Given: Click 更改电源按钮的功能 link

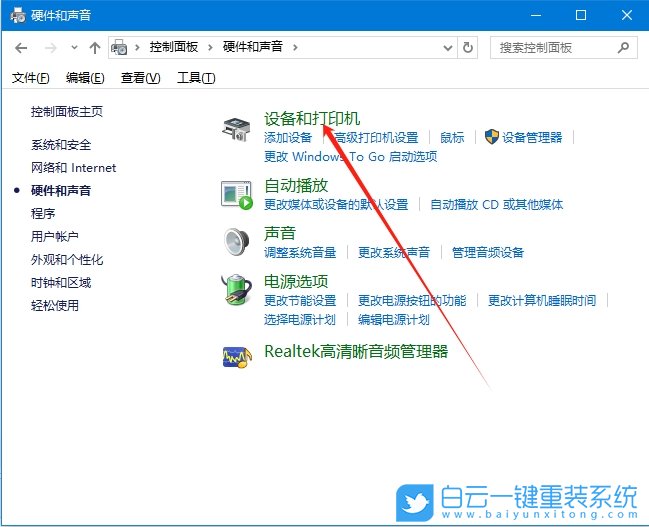Looking at the screenshot, I should 412,301.
